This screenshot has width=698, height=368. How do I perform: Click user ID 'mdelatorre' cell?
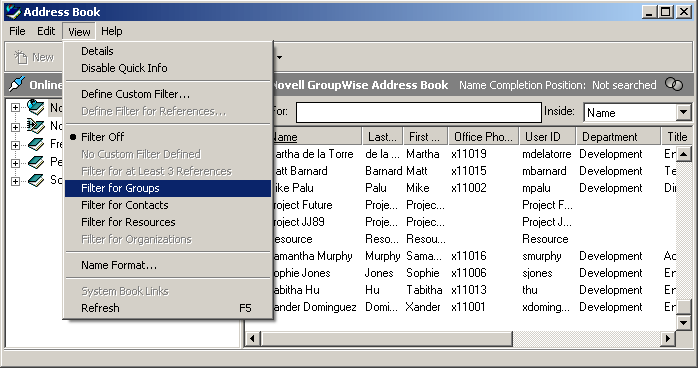(x=547, y=154)
